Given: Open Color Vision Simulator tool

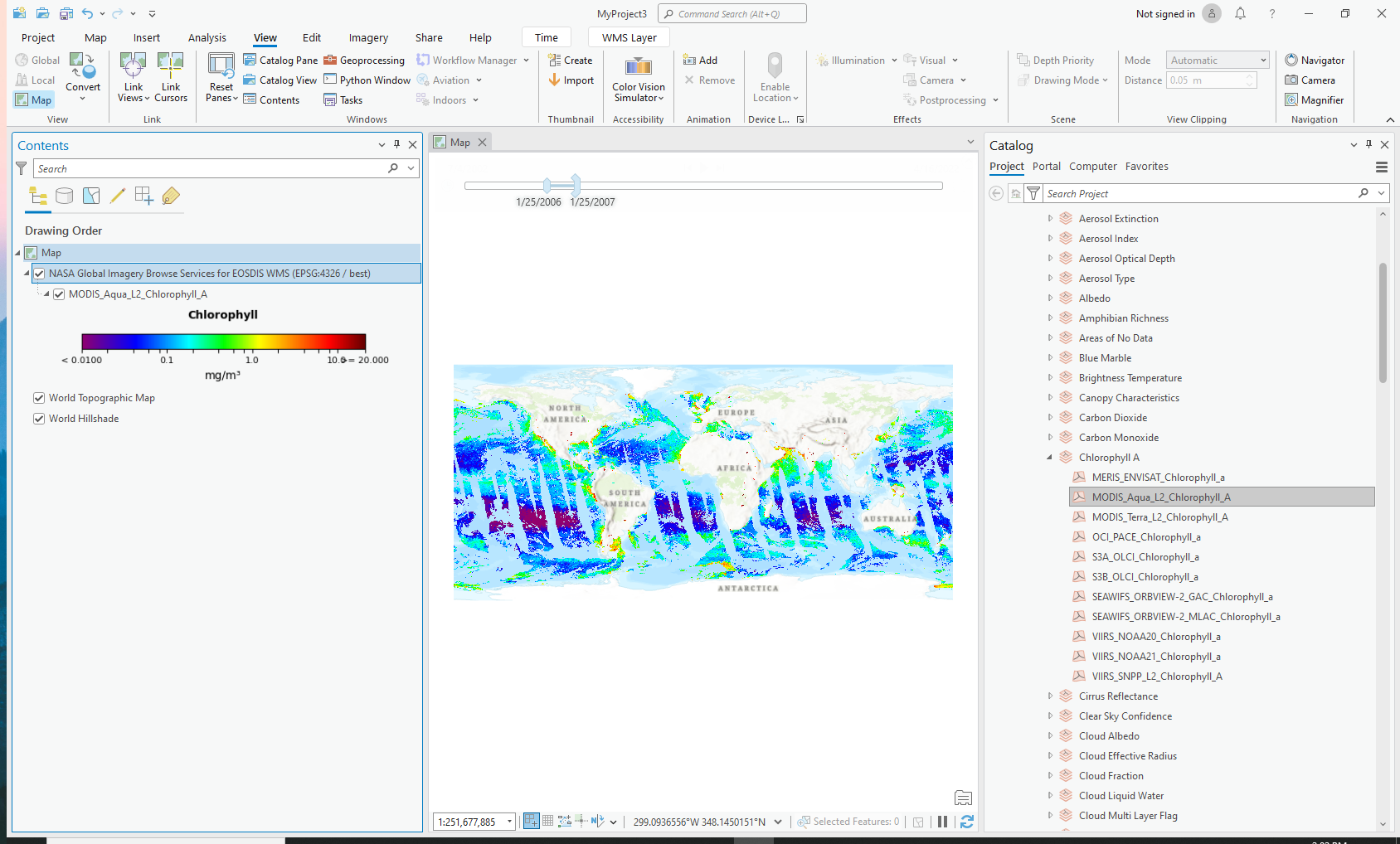Looking at the screenshot, I should click(x=638, y=66).
